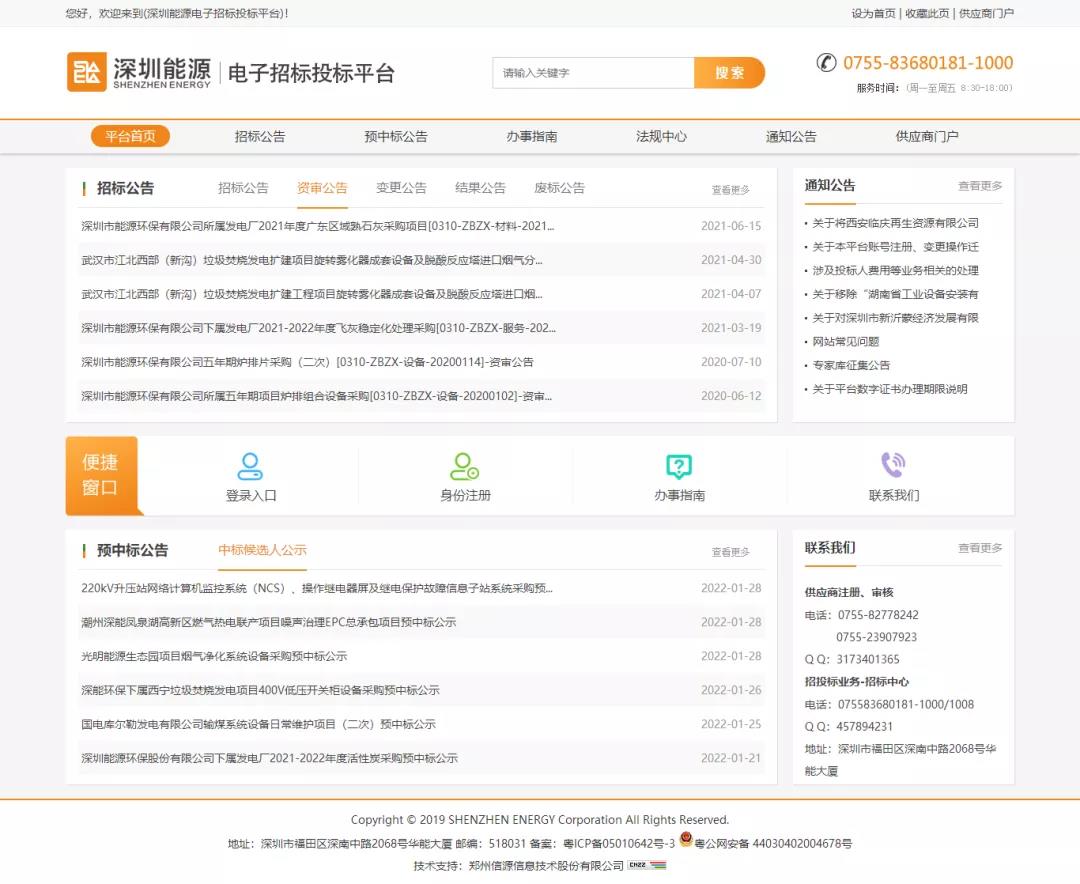Select the 结标公告 tab
1080x884 pixels.
click(479, 187)
